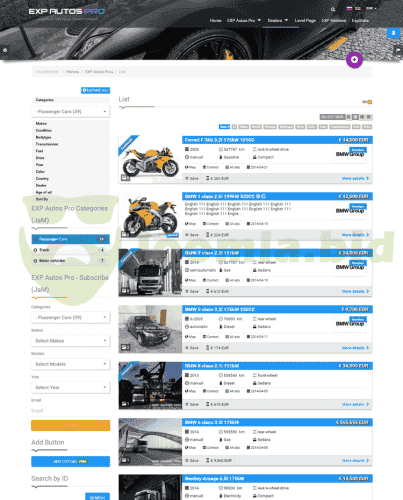
Task: Expand the Dealers menu arrow
Action: pos(286,20)
